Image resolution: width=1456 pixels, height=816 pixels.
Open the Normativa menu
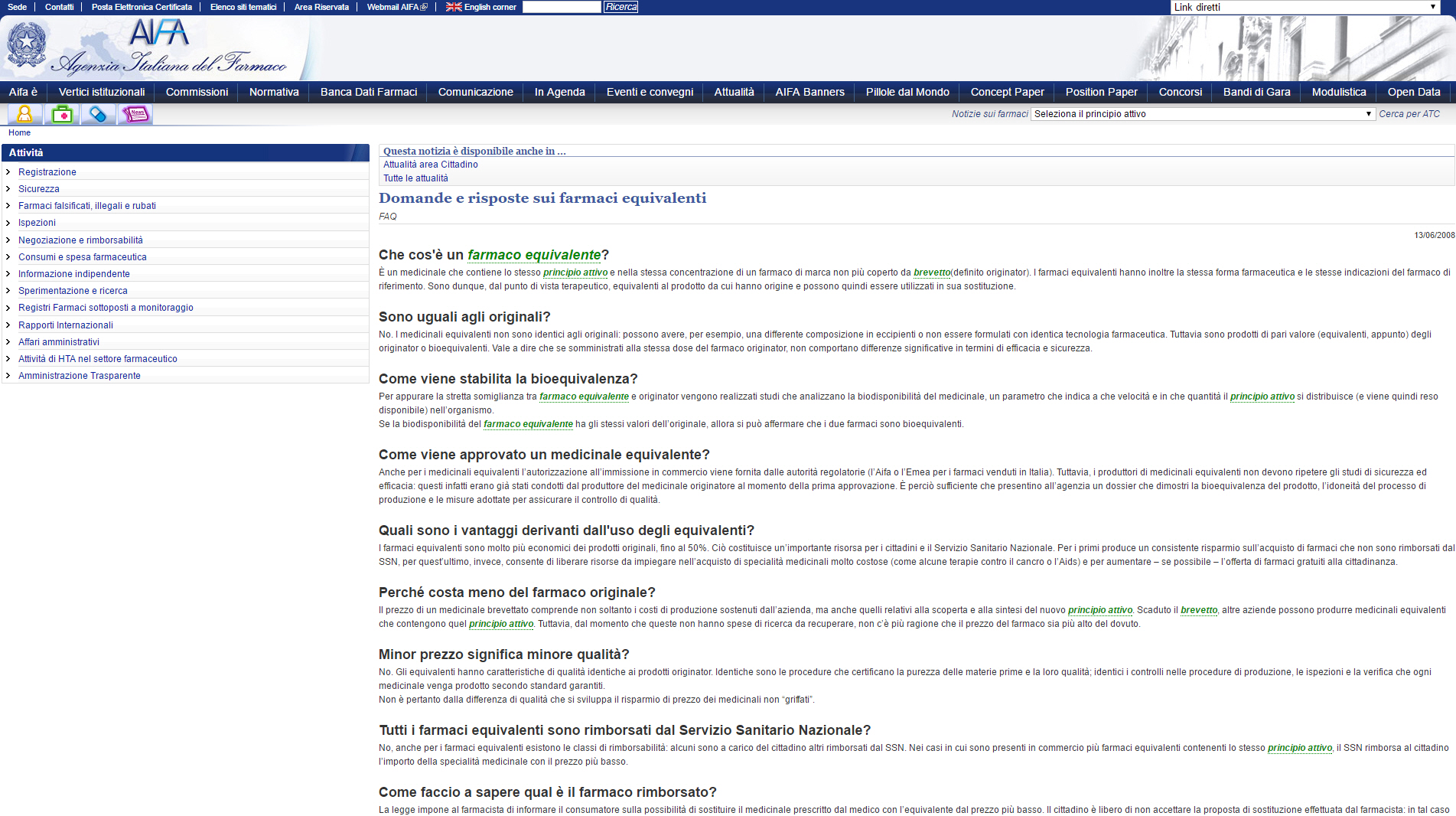point(274,92)
